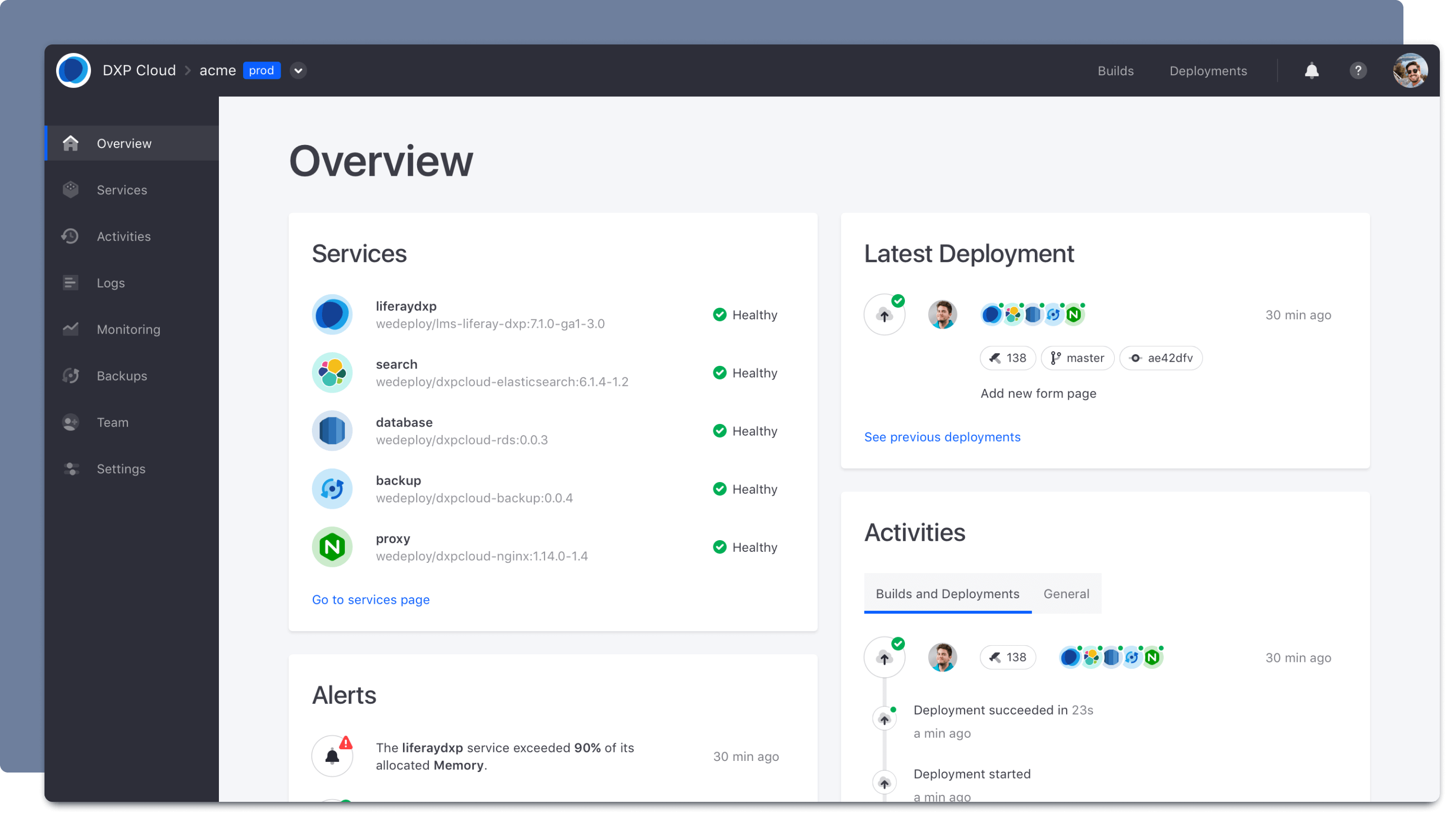Click the DXP Cloud breadcrumb text

pyautogui.click(x=139, y=71)
